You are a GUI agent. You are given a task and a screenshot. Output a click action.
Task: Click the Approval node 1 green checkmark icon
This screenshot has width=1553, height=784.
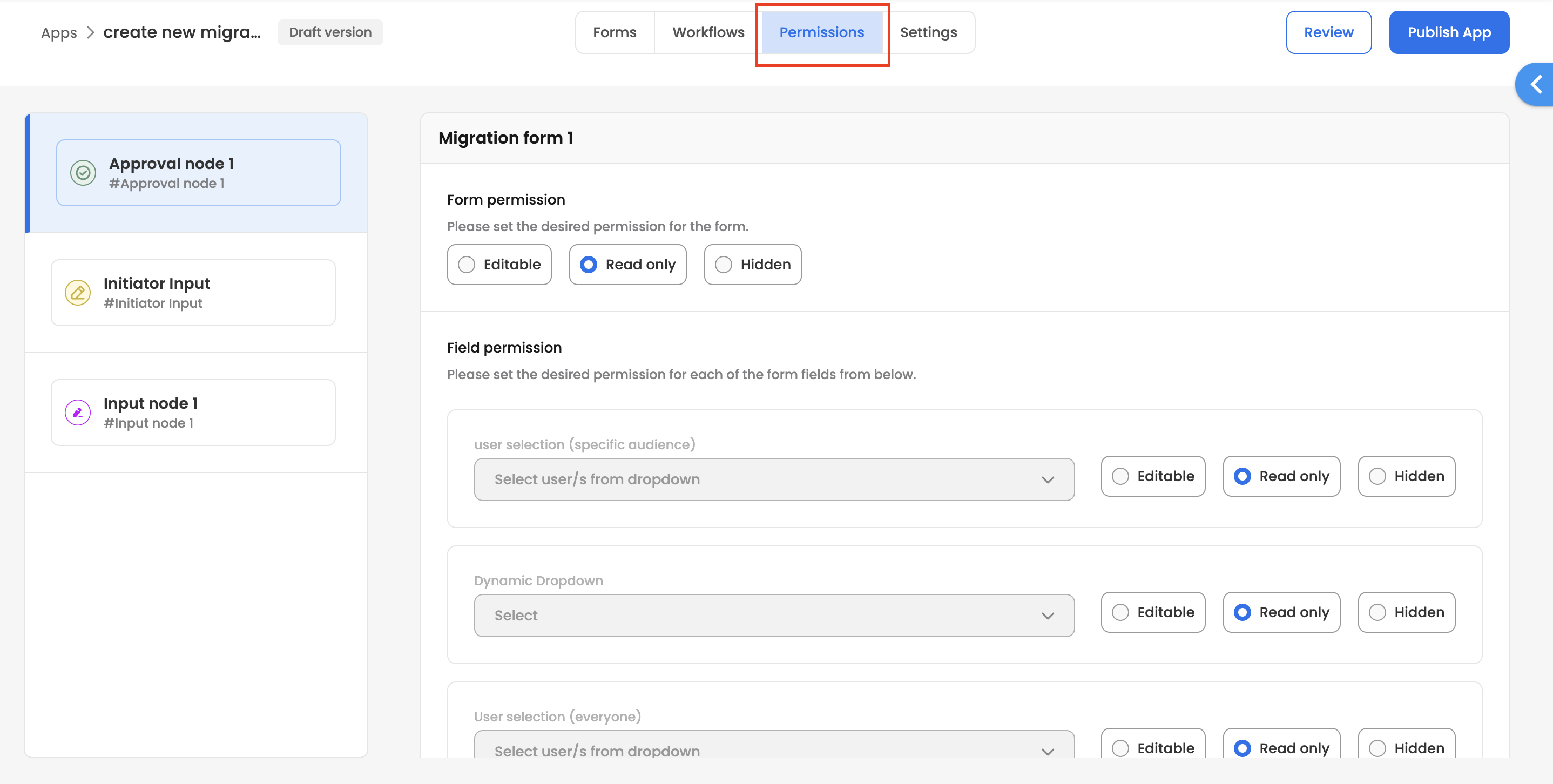(x=83, y=173)
